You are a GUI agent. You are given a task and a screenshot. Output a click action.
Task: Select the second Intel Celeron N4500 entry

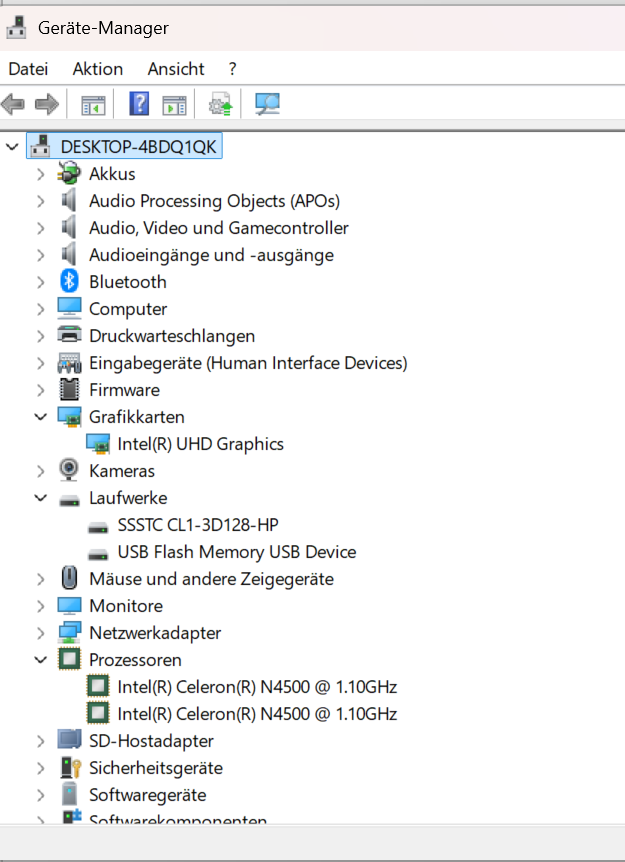257,714
